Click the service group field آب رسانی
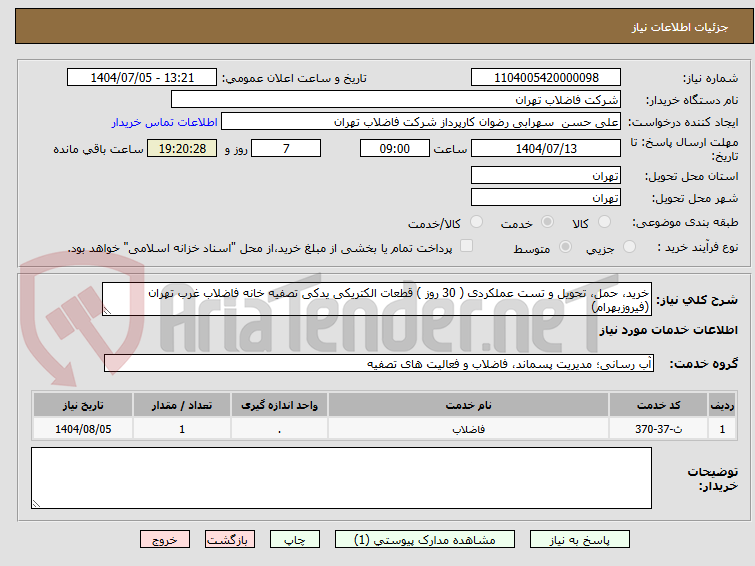 pos(379,363)
